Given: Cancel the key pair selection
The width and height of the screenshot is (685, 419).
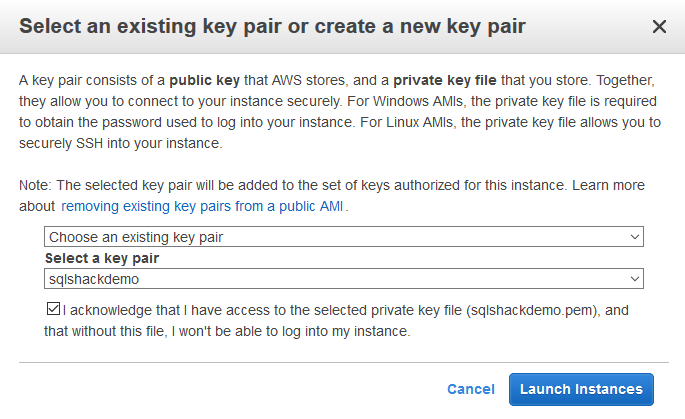Looking at the screenshot, I should tap(470, 389).
